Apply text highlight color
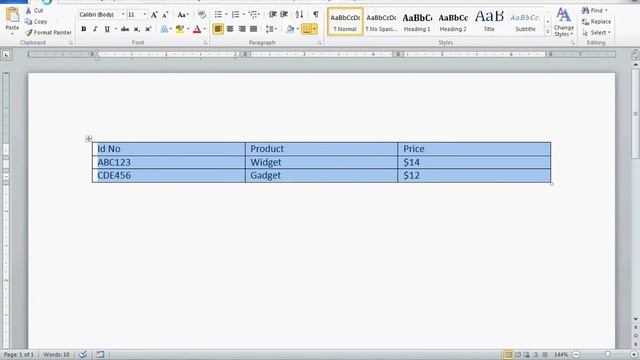Screen dimensions: 640x360 [180, 29]
